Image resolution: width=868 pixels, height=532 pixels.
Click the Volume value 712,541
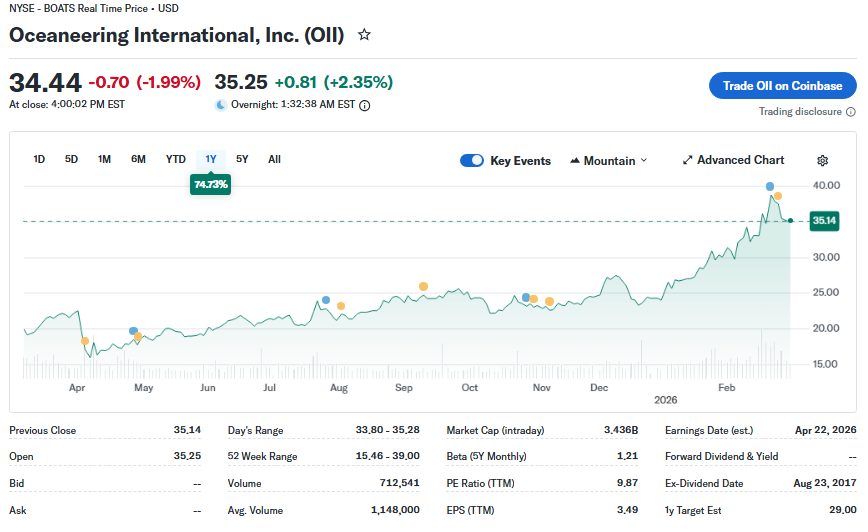tap(400, 483)
